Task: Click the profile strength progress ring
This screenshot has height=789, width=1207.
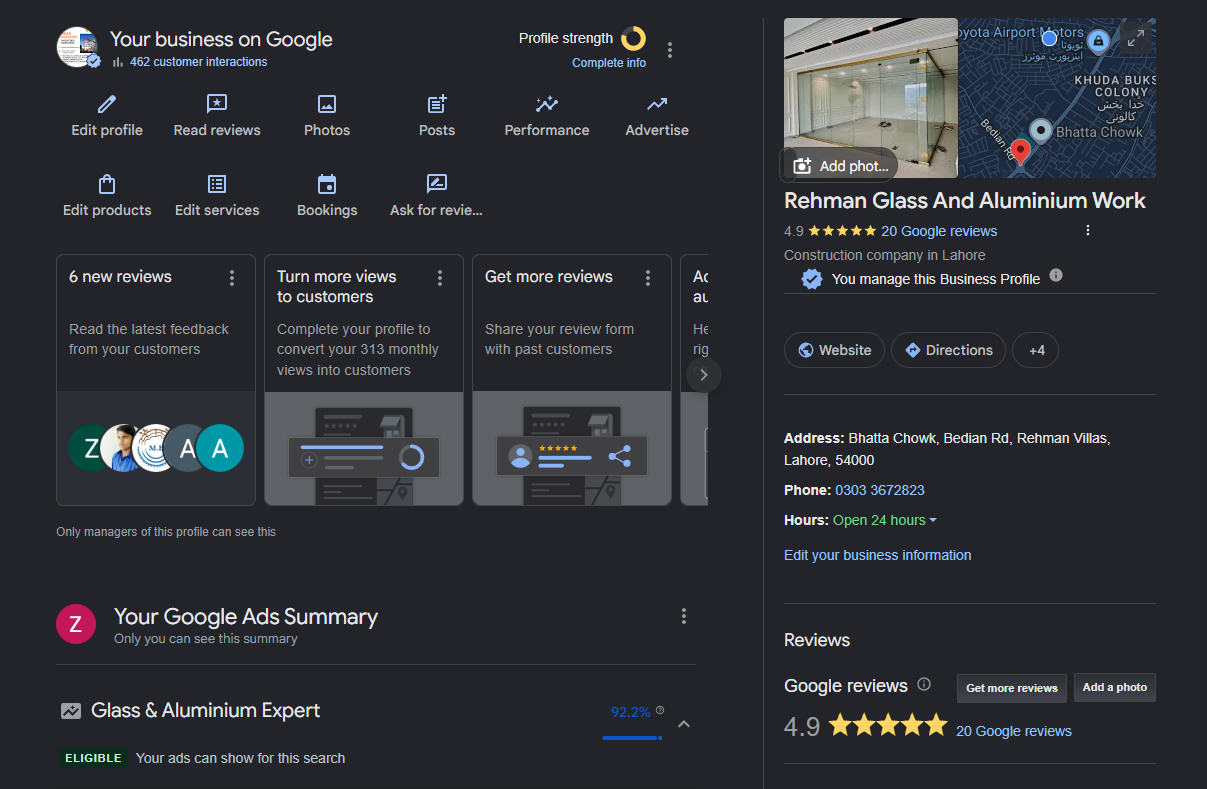Action: pos(633,39)
